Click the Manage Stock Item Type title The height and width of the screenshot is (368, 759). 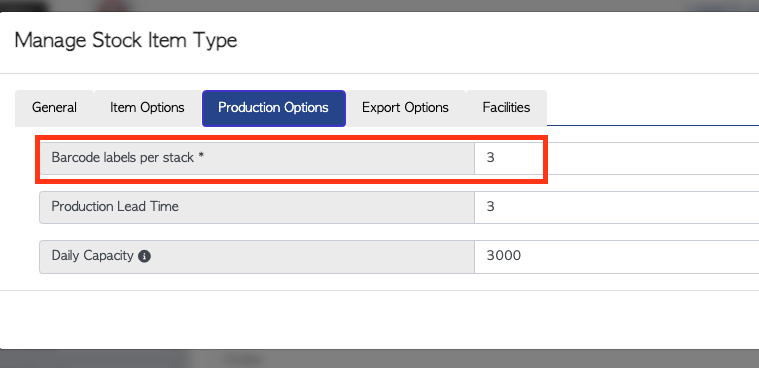click(126, 40)
